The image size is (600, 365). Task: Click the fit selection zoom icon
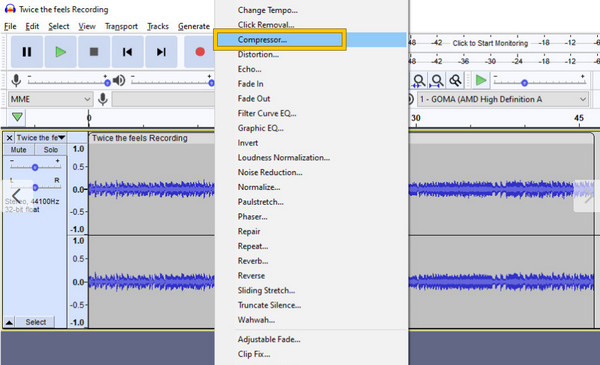point(419,80)
